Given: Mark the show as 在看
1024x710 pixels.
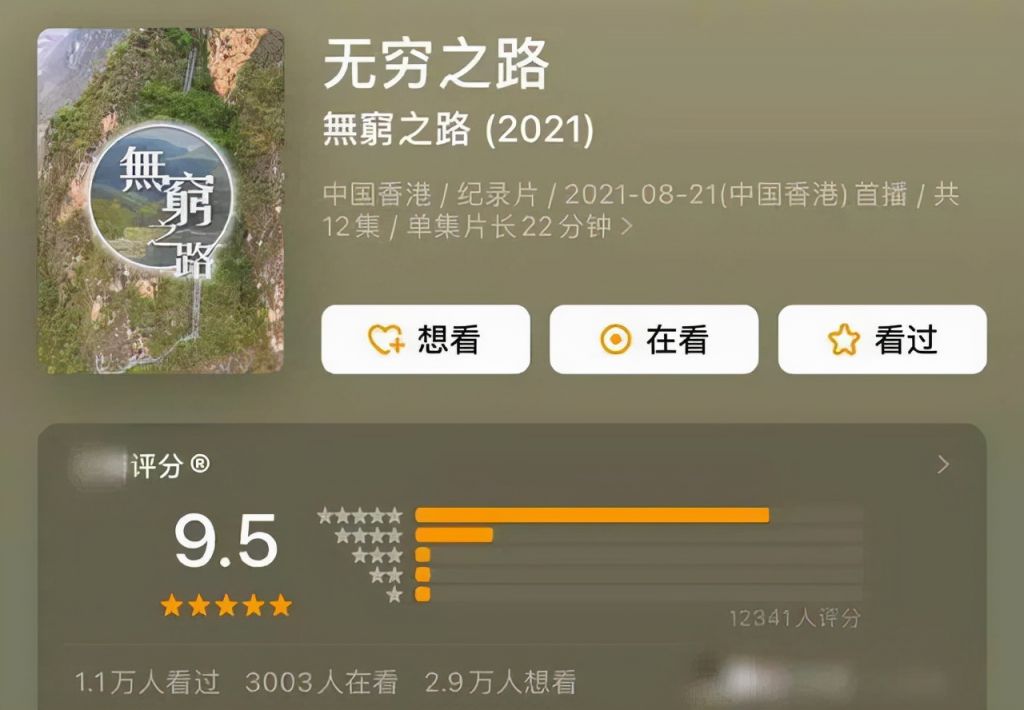Looking at the screenshot, I should tap(654, 340).
